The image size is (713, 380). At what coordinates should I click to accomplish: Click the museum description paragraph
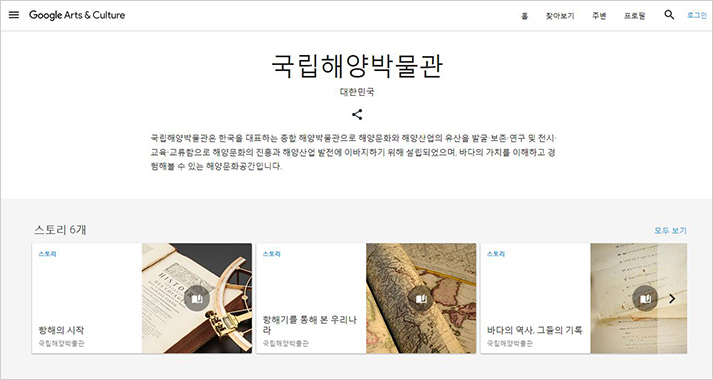(354, 152)
